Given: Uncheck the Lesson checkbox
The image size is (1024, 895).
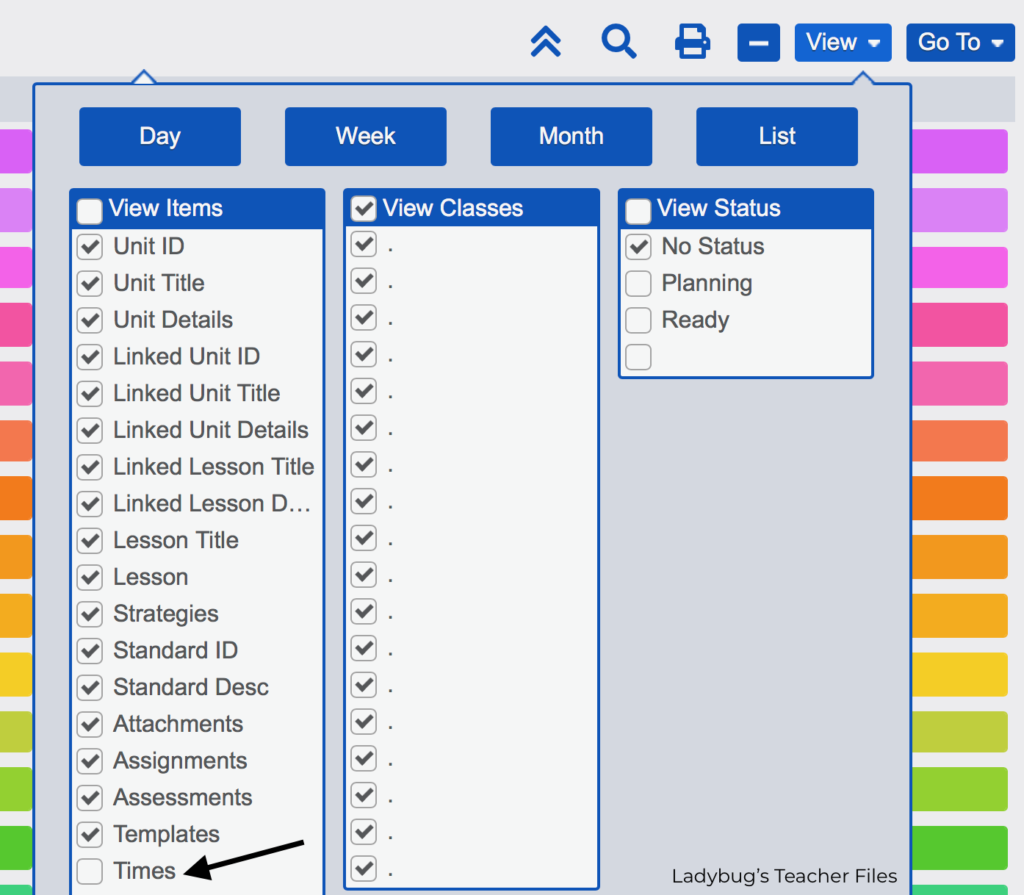Looking at the screenshot, I should pyautogui.click(x=89, y=578).
